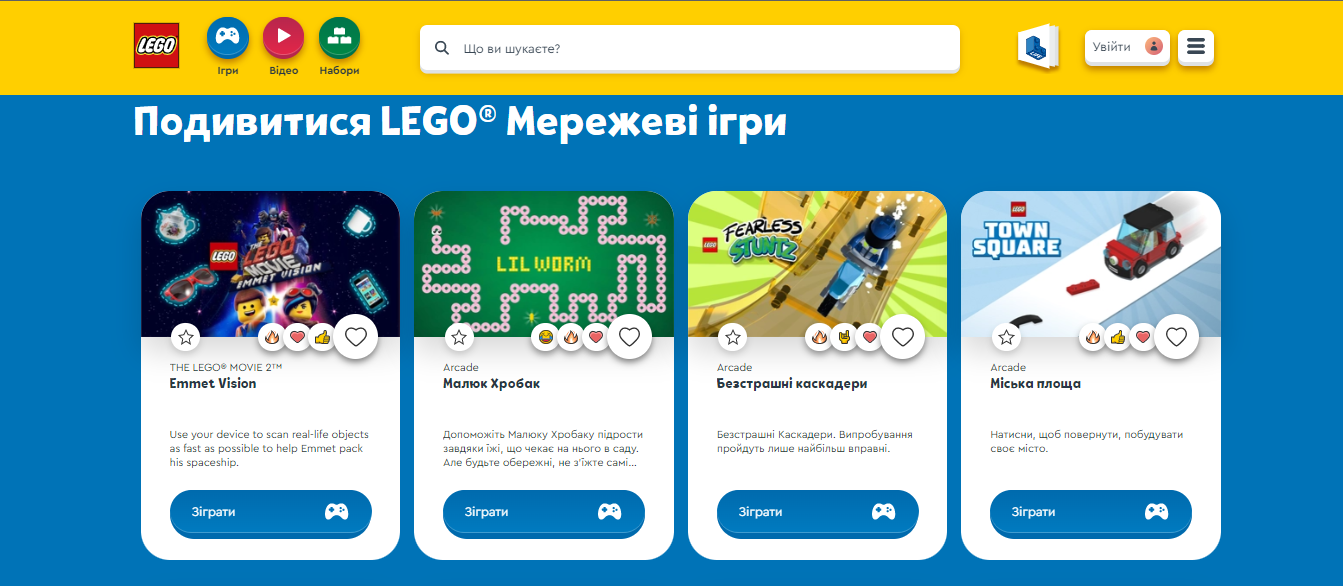Viewport: 1343px width, 586px height.
Task: Open the Ігри gamepad icon
Action: pos(228,38)
